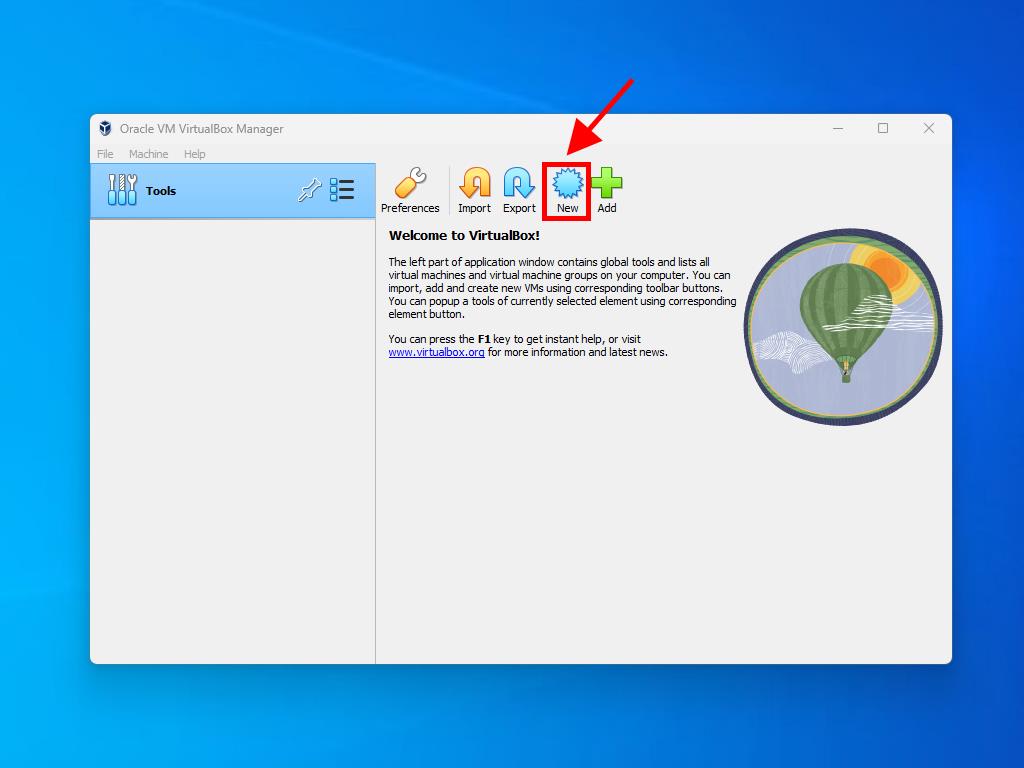Add an existing virtual machine

(607, 190)
